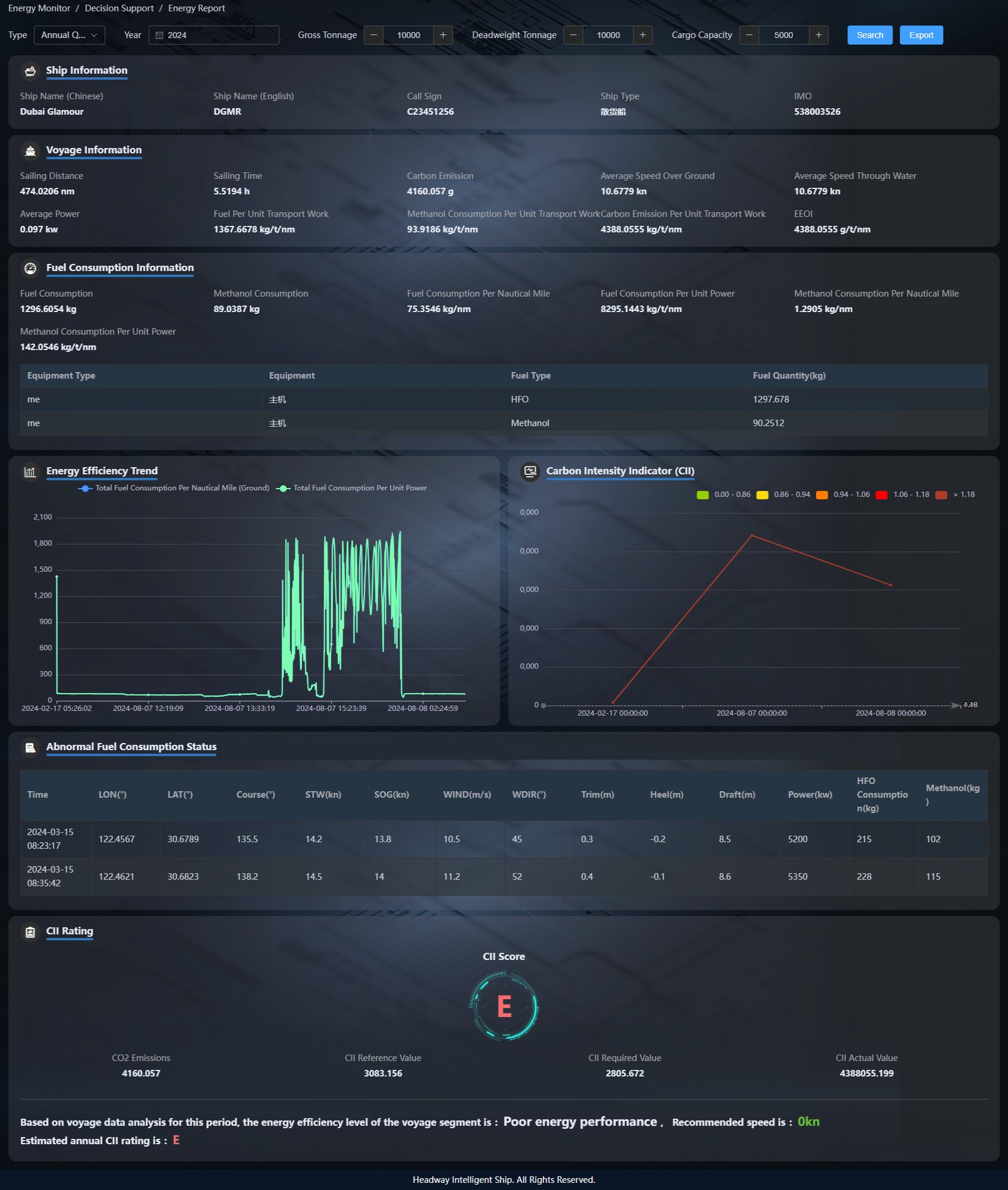Click the Voyage Information boat icon
Image resolution: width=1008 pixels, height=1190 pixels.
tap(30, 151)
